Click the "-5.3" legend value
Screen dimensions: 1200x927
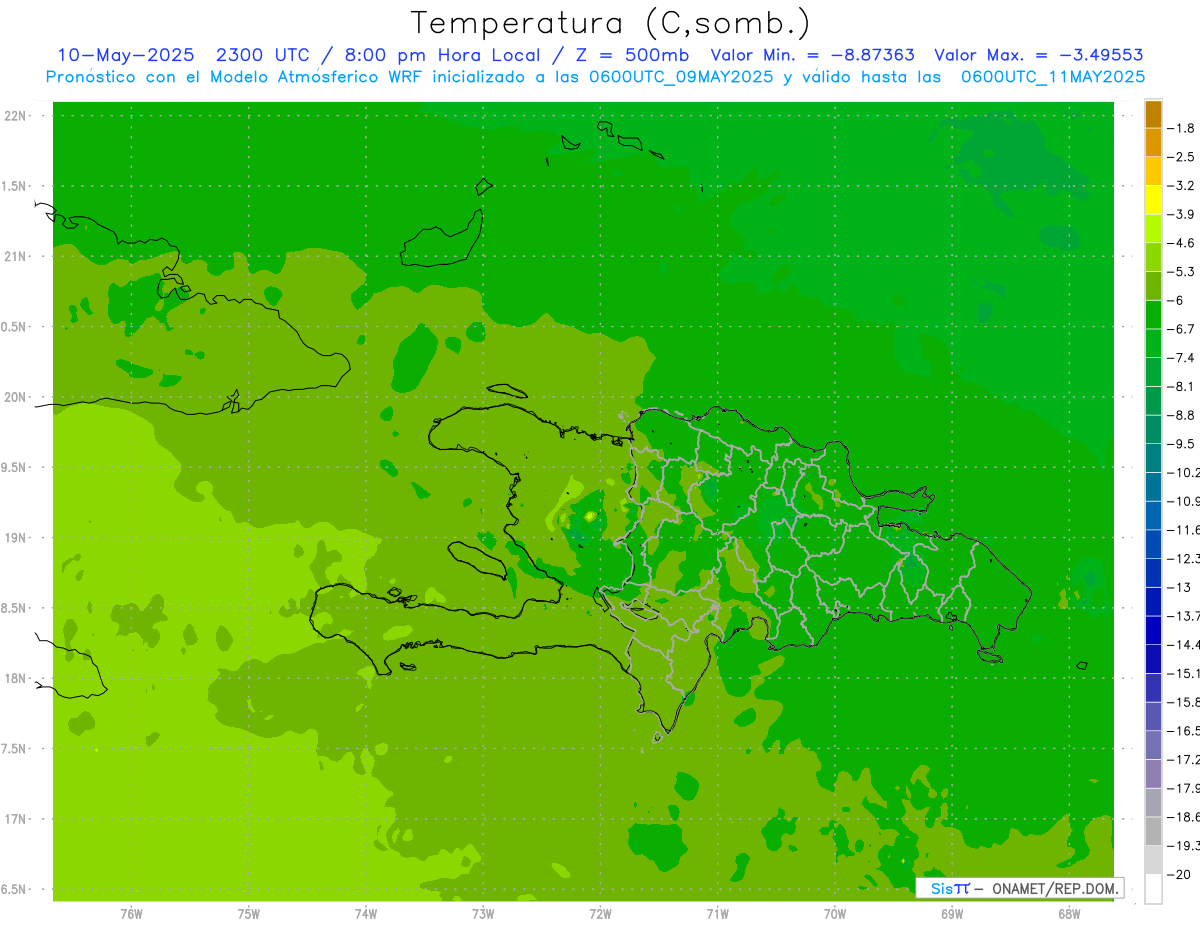pyautogui.click(x=1182, y=271)
